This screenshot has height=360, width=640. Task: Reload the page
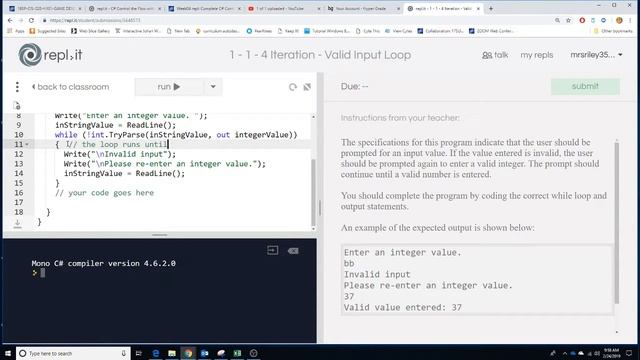tap(31, 20)
